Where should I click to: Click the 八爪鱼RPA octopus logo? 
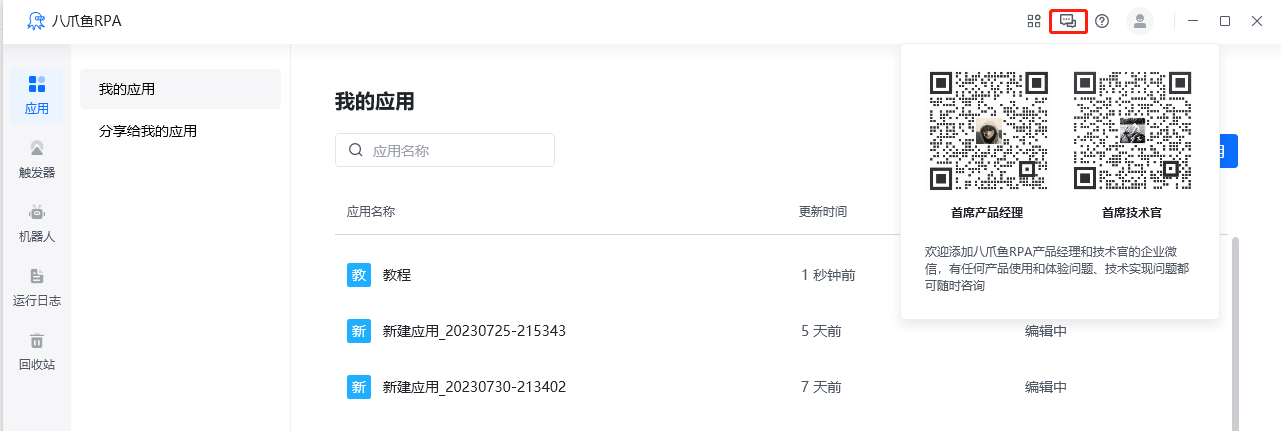tap(36, 21)
